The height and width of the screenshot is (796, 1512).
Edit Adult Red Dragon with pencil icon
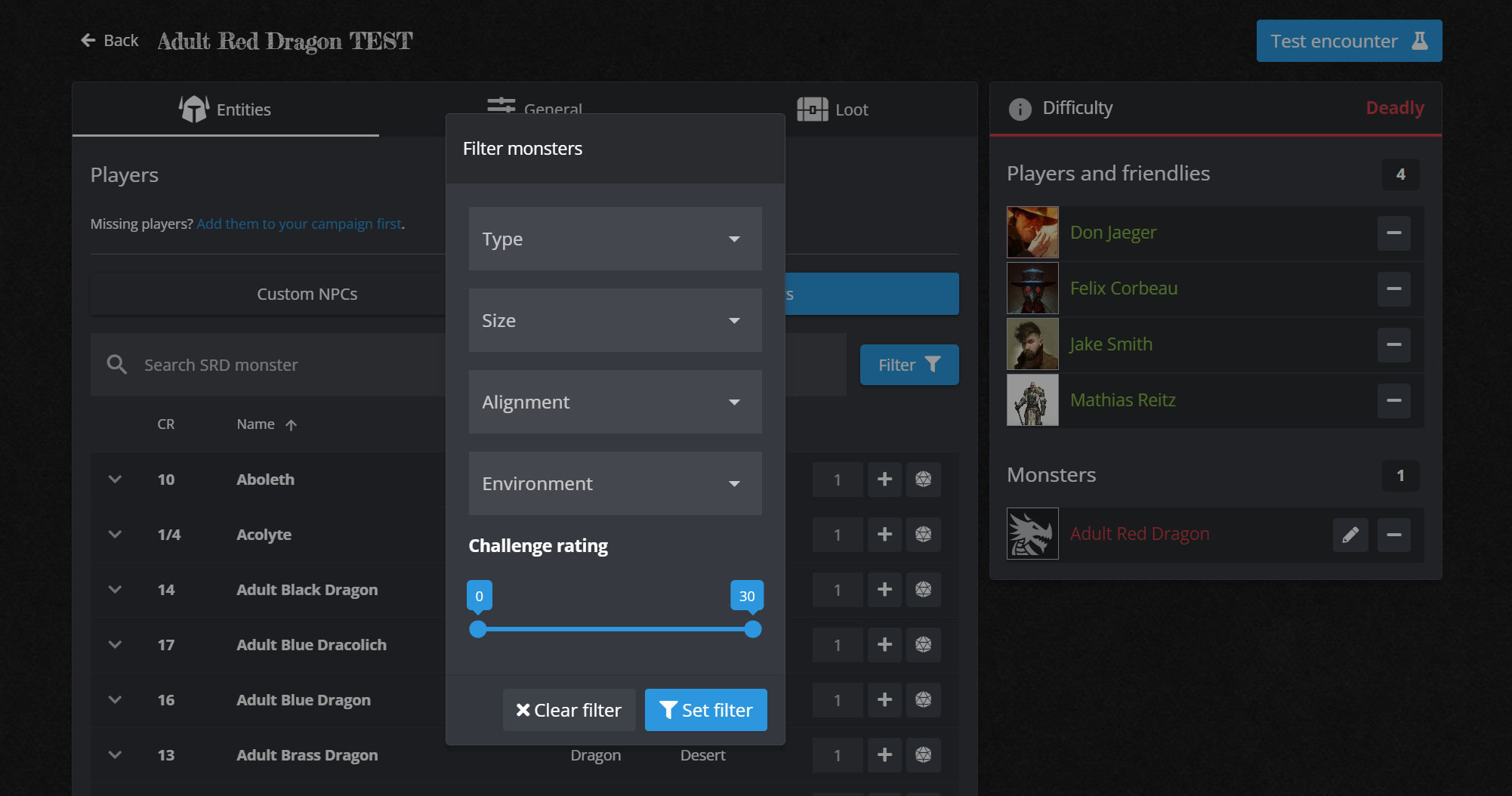pos(1350,535)
